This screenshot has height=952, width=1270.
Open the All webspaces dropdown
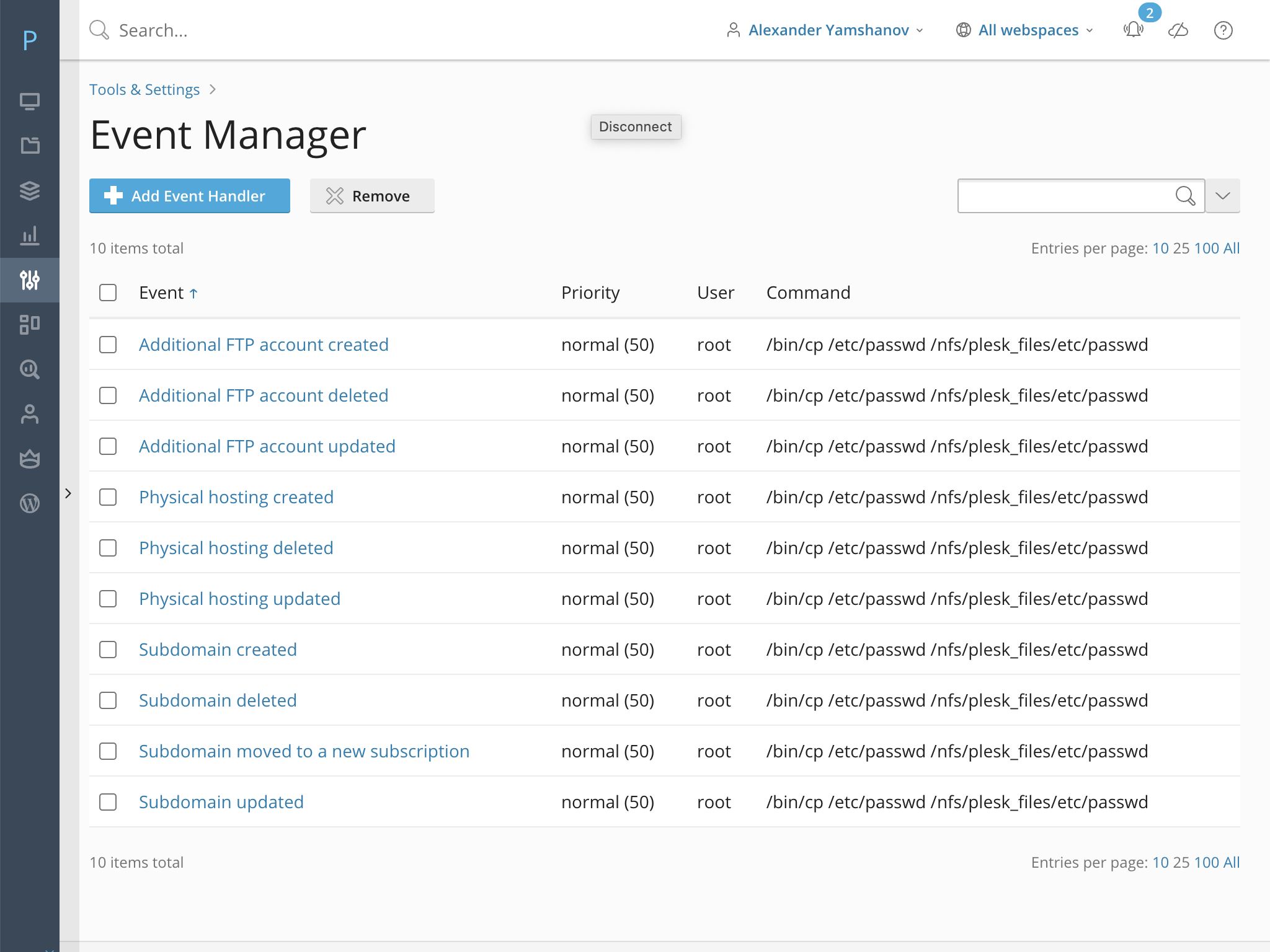1028,30
